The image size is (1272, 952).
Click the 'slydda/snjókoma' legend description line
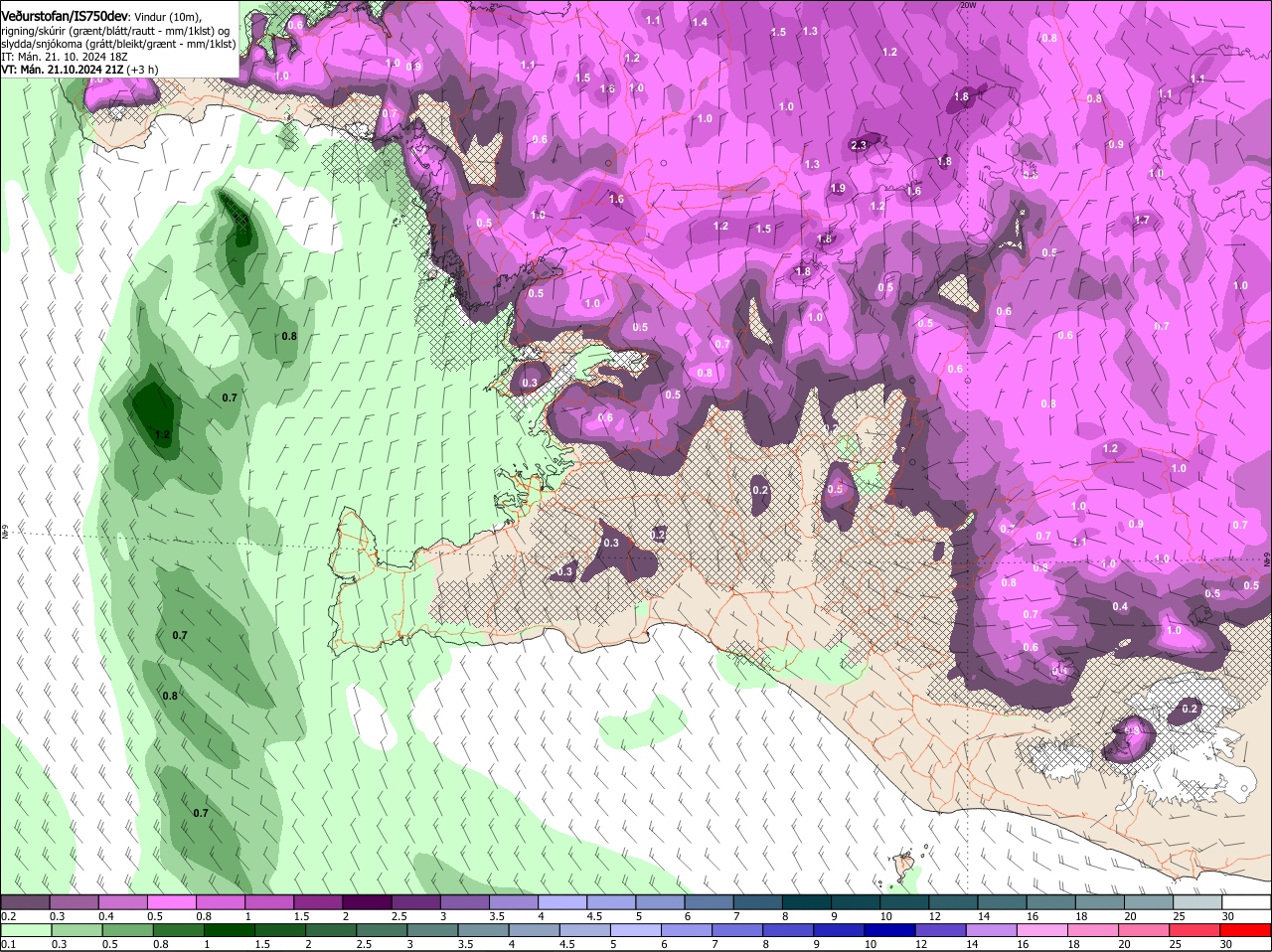[118, 44]
